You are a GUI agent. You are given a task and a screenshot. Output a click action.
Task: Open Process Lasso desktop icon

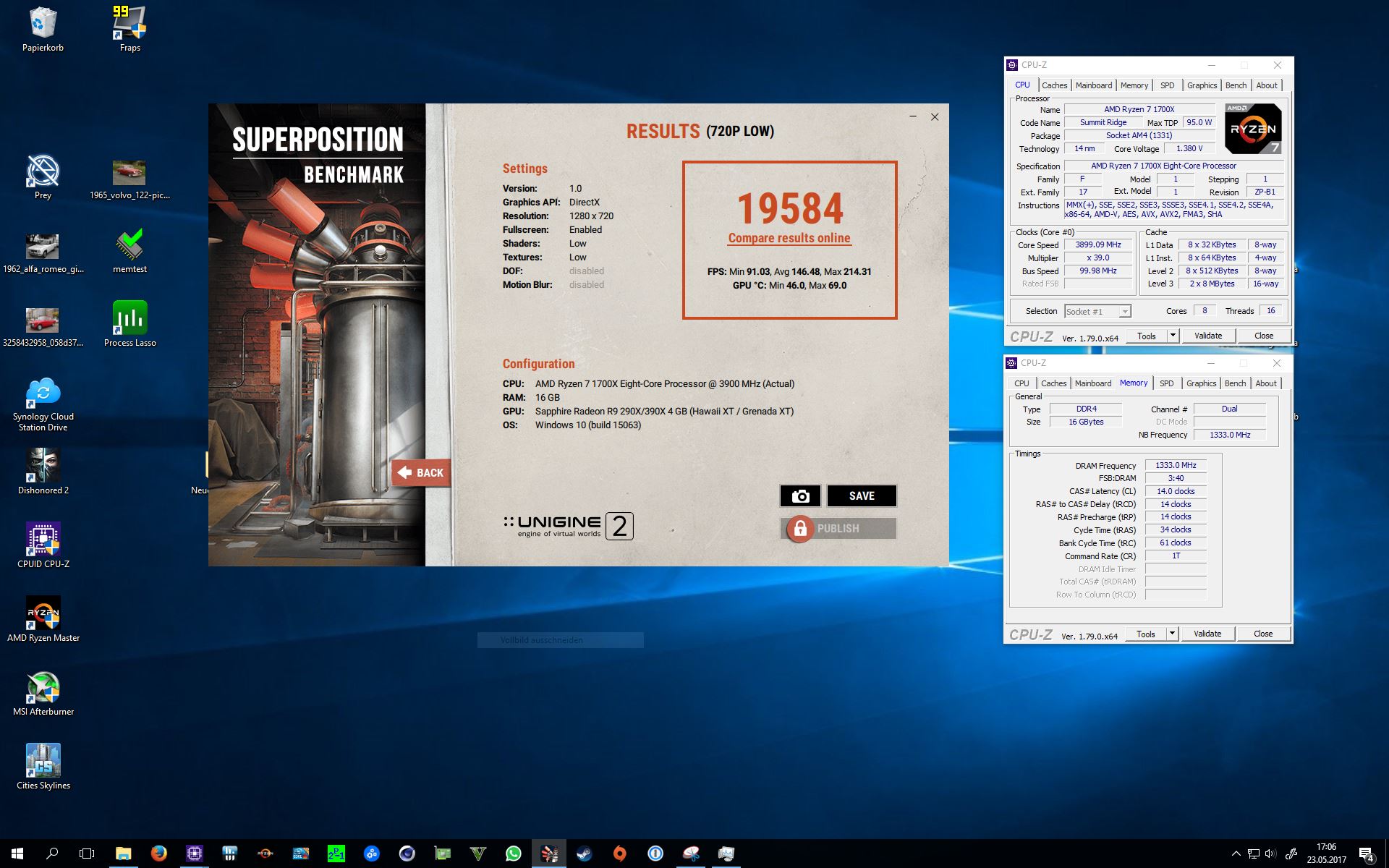pyautogui.click(x=130, y=319)
